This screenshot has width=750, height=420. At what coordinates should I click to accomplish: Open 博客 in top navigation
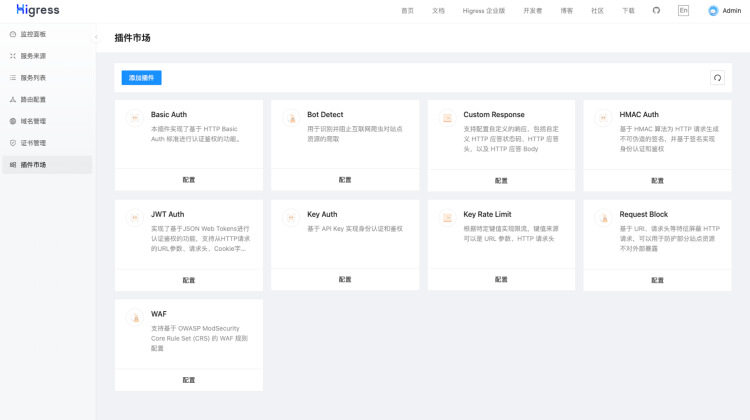[566, 11]
